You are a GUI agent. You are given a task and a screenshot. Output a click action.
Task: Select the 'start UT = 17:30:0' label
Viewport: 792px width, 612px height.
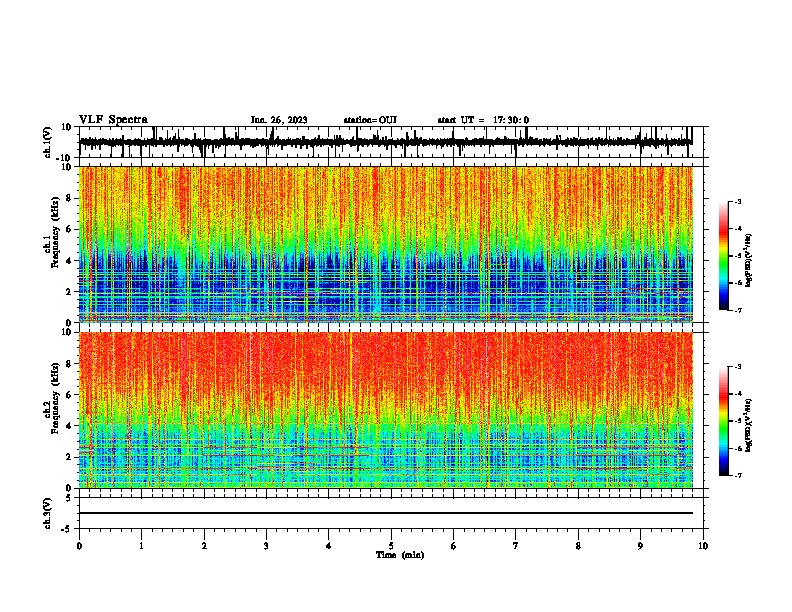(x=483, y=120)
